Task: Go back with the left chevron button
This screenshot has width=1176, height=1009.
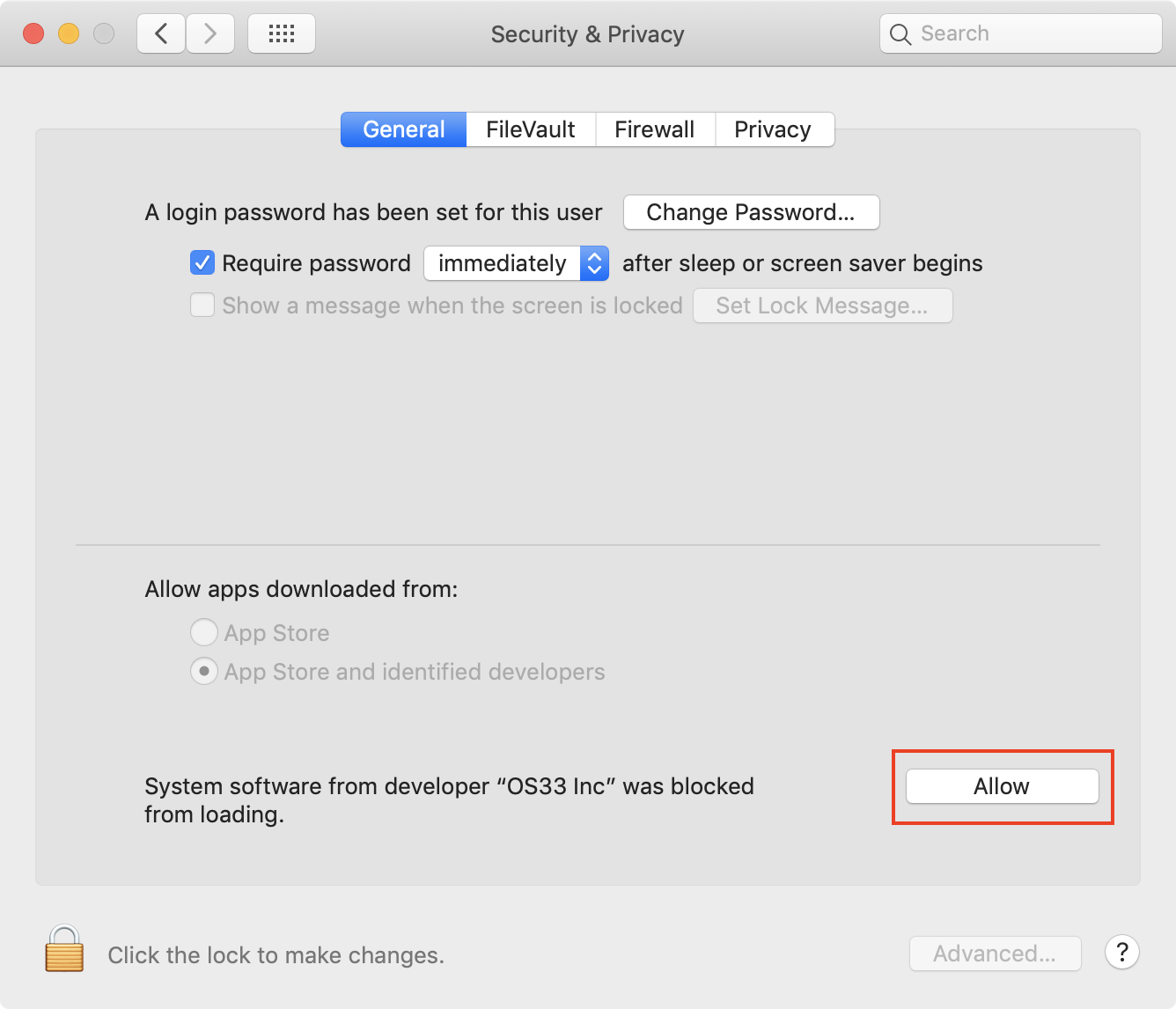Action: pyautogui.click(x=161, y=34)
